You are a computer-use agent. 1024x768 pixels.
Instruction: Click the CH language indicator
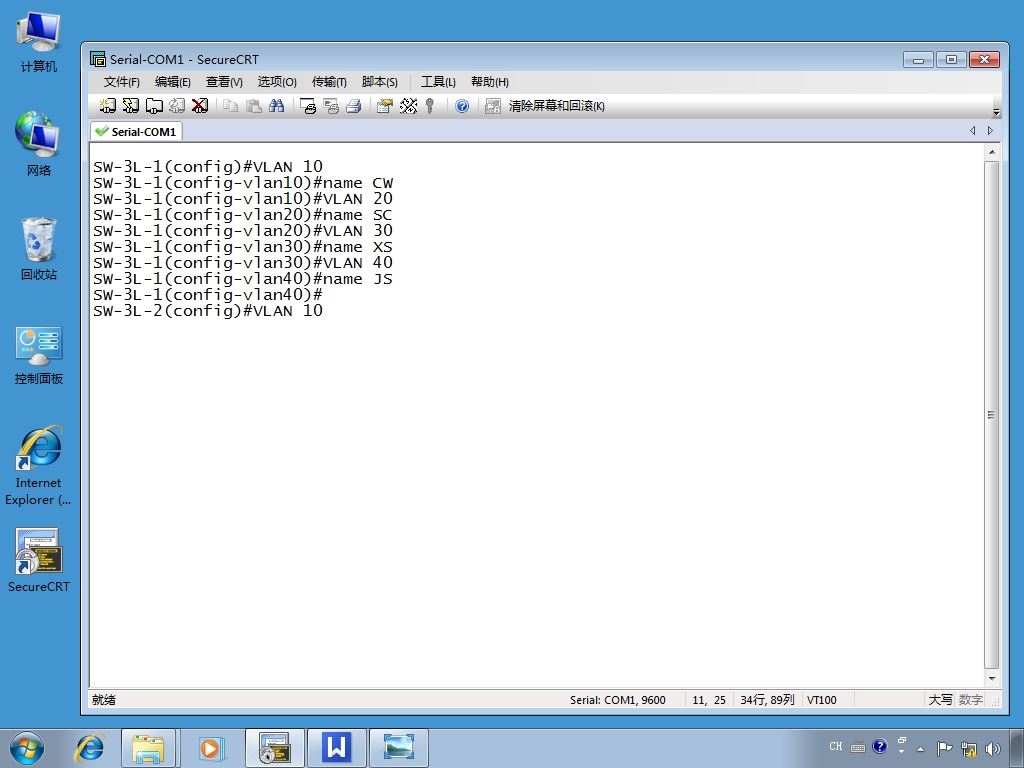[836, 746]
